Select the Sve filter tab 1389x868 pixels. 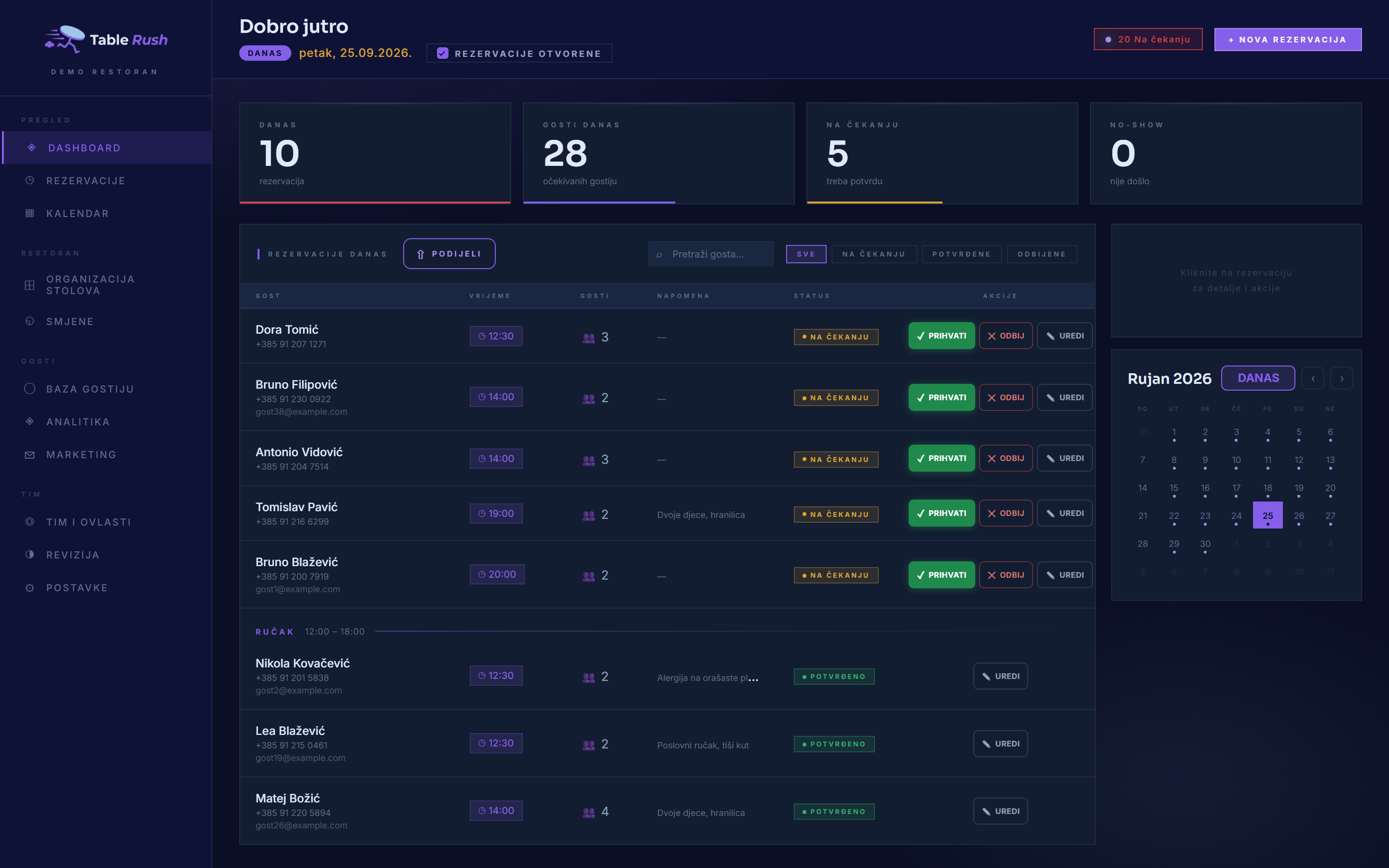(x=806, y=254)
